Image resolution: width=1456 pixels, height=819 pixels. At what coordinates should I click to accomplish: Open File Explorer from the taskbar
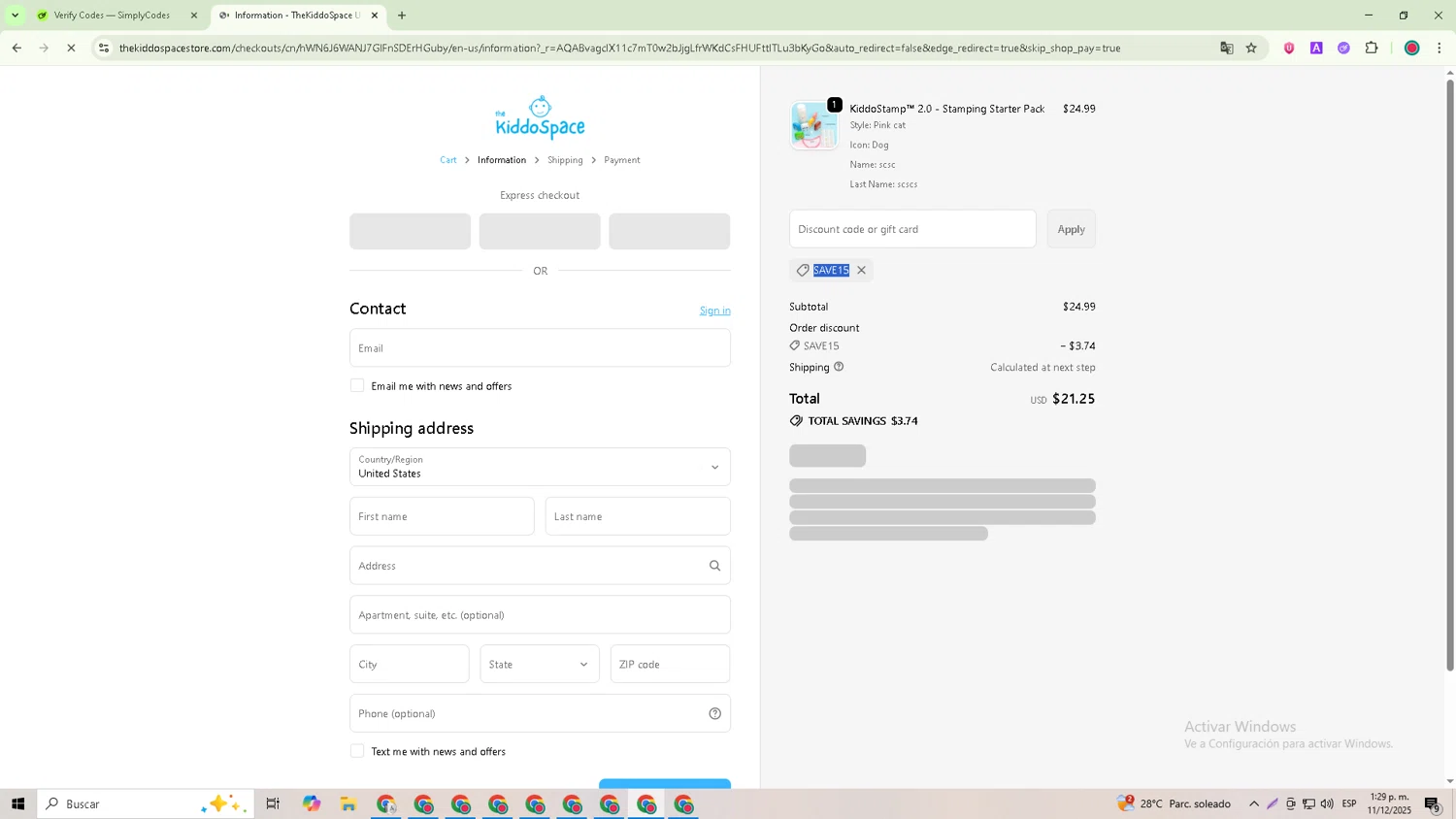coord(347,803)
